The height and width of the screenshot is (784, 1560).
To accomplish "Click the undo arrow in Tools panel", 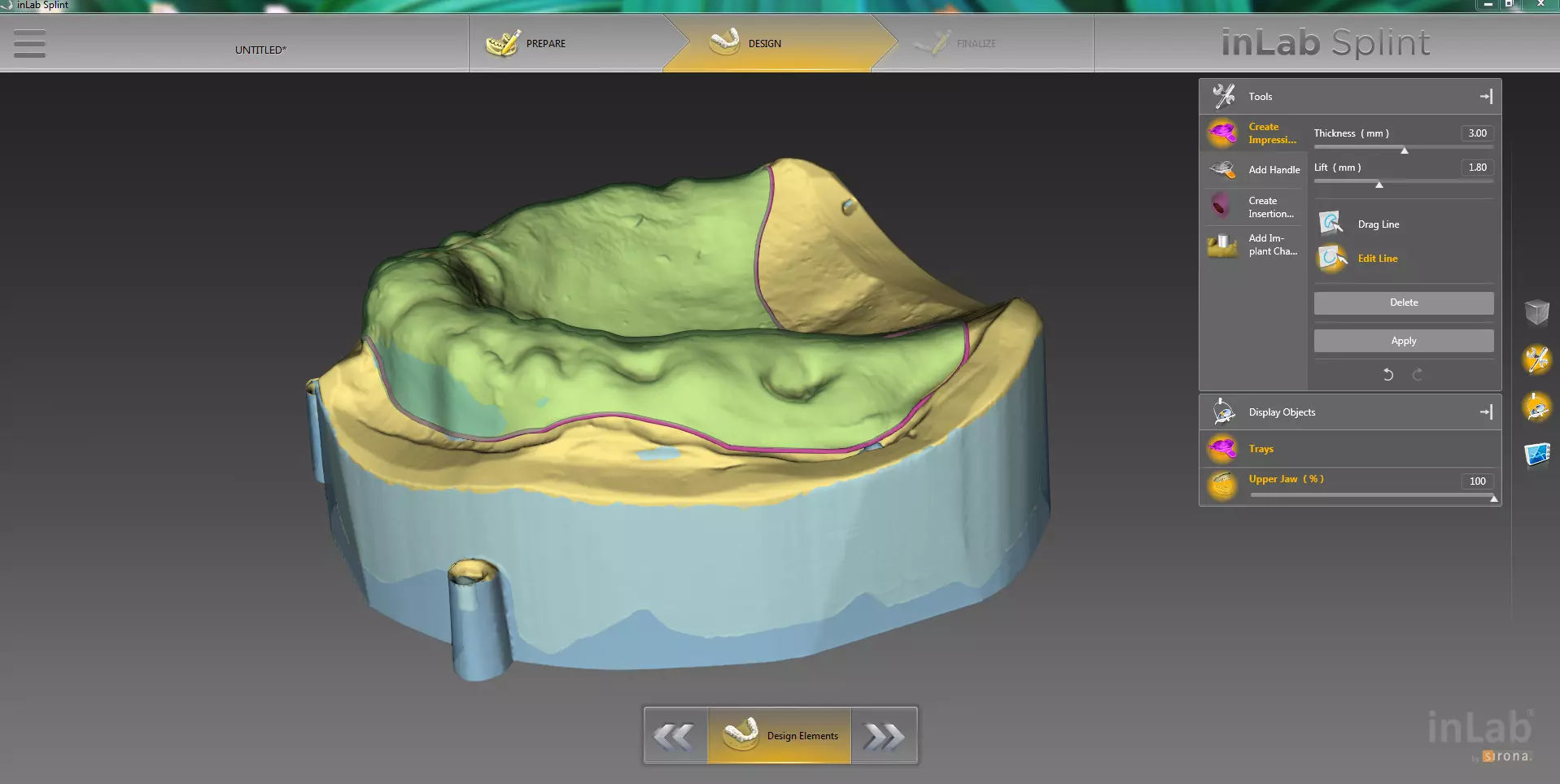I will (1388, 375).
